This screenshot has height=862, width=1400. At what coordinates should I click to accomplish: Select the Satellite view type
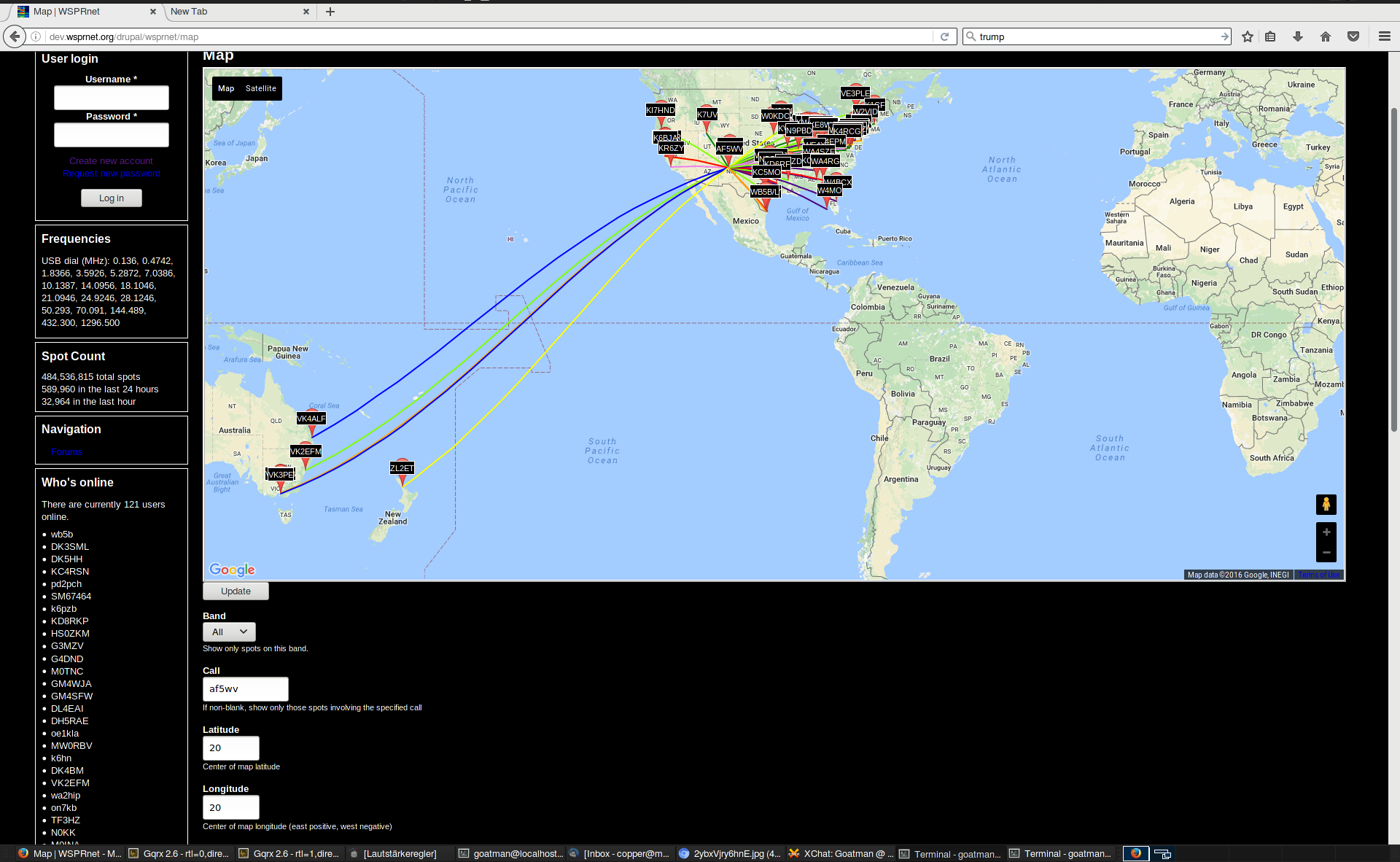pos(261,88)
